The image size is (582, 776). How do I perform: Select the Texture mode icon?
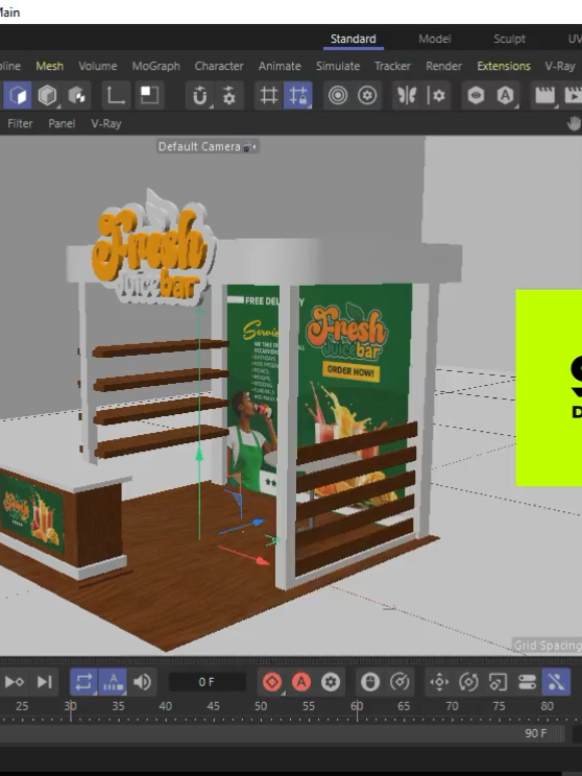(x=77, y=95)
